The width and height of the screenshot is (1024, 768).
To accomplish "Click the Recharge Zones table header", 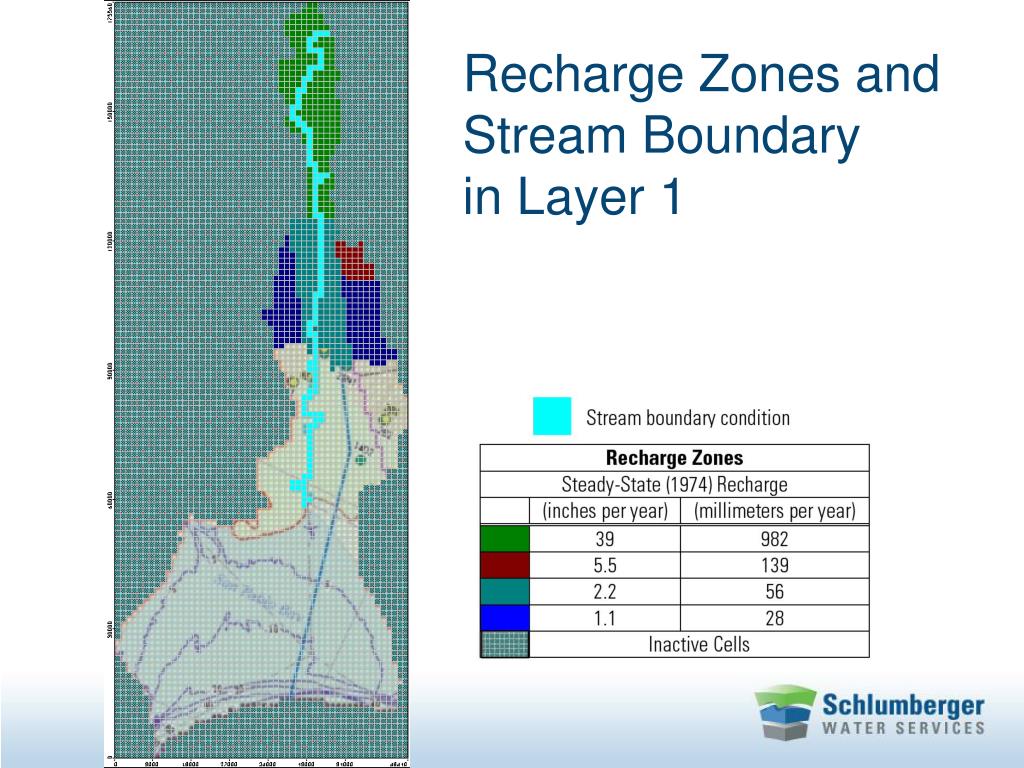I will 675,458.
